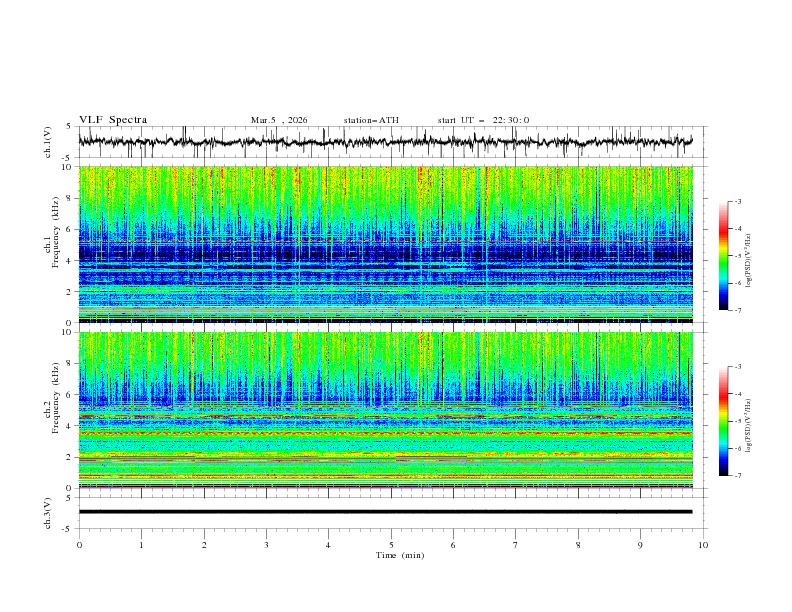Click time axis tick label '0'
Viewport: 792px width, 612px height.
79,545
